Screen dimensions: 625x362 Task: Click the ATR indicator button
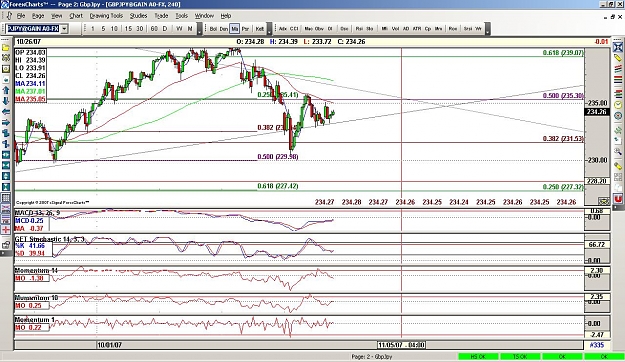[417, 29]
